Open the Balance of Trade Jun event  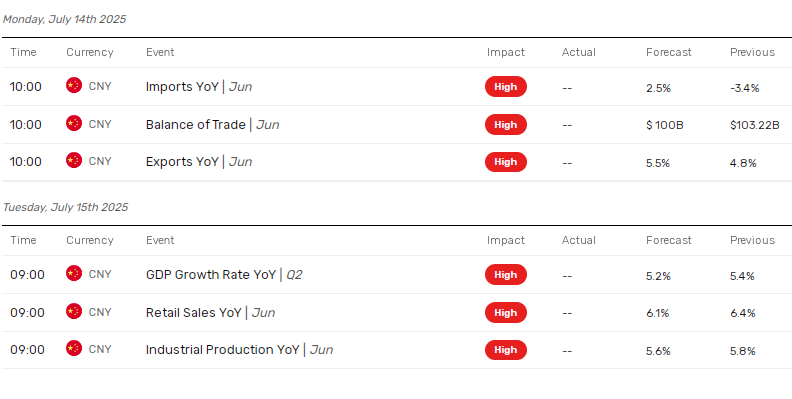(x=213, y=125)
